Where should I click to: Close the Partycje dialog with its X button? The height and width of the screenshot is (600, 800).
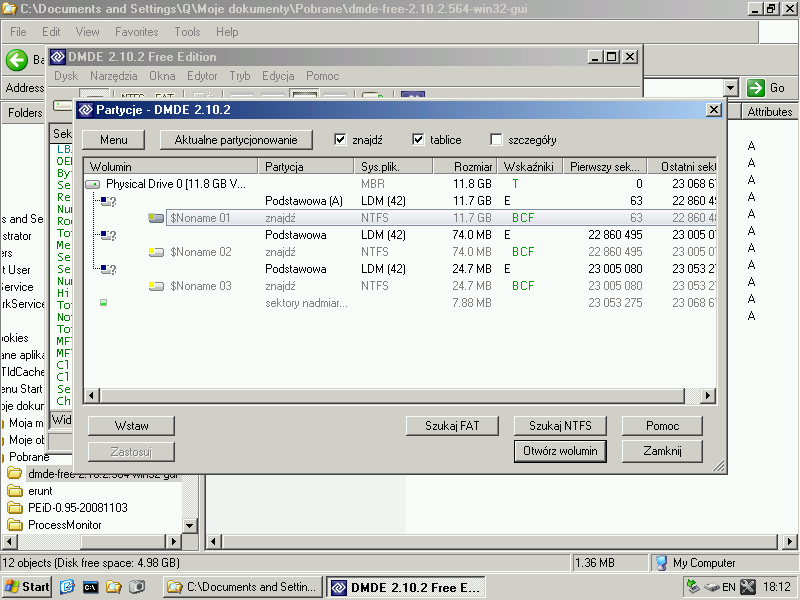(x=714, y=110)
